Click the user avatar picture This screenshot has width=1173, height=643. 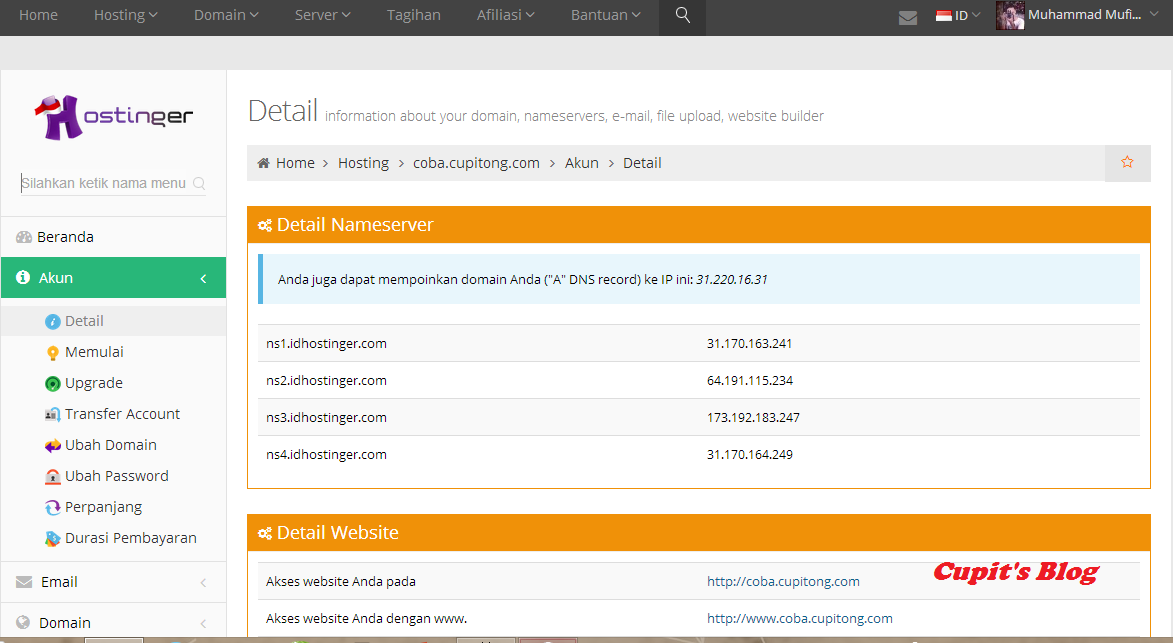(x=1009, y=16)
